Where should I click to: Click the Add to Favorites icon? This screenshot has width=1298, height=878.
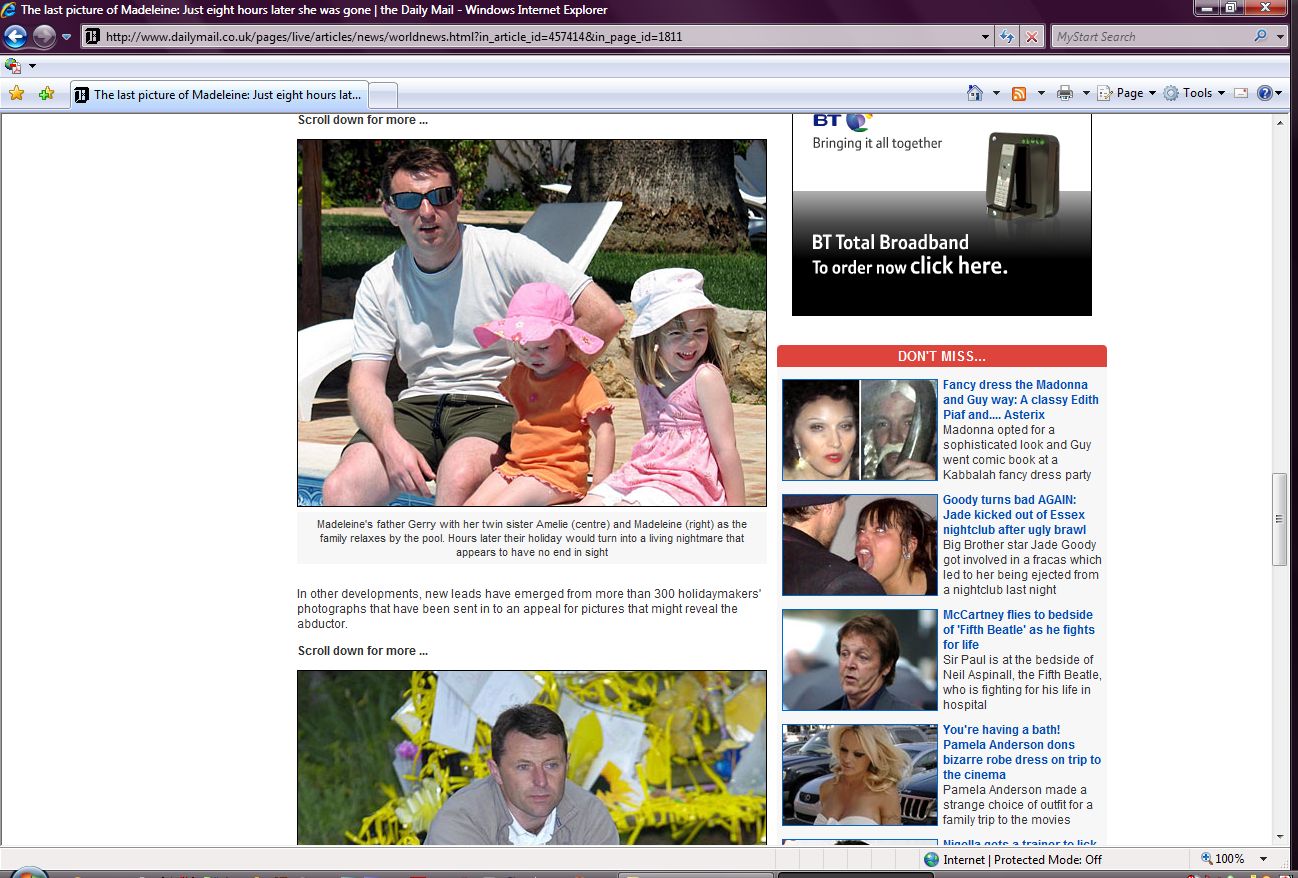click(46, 94)
